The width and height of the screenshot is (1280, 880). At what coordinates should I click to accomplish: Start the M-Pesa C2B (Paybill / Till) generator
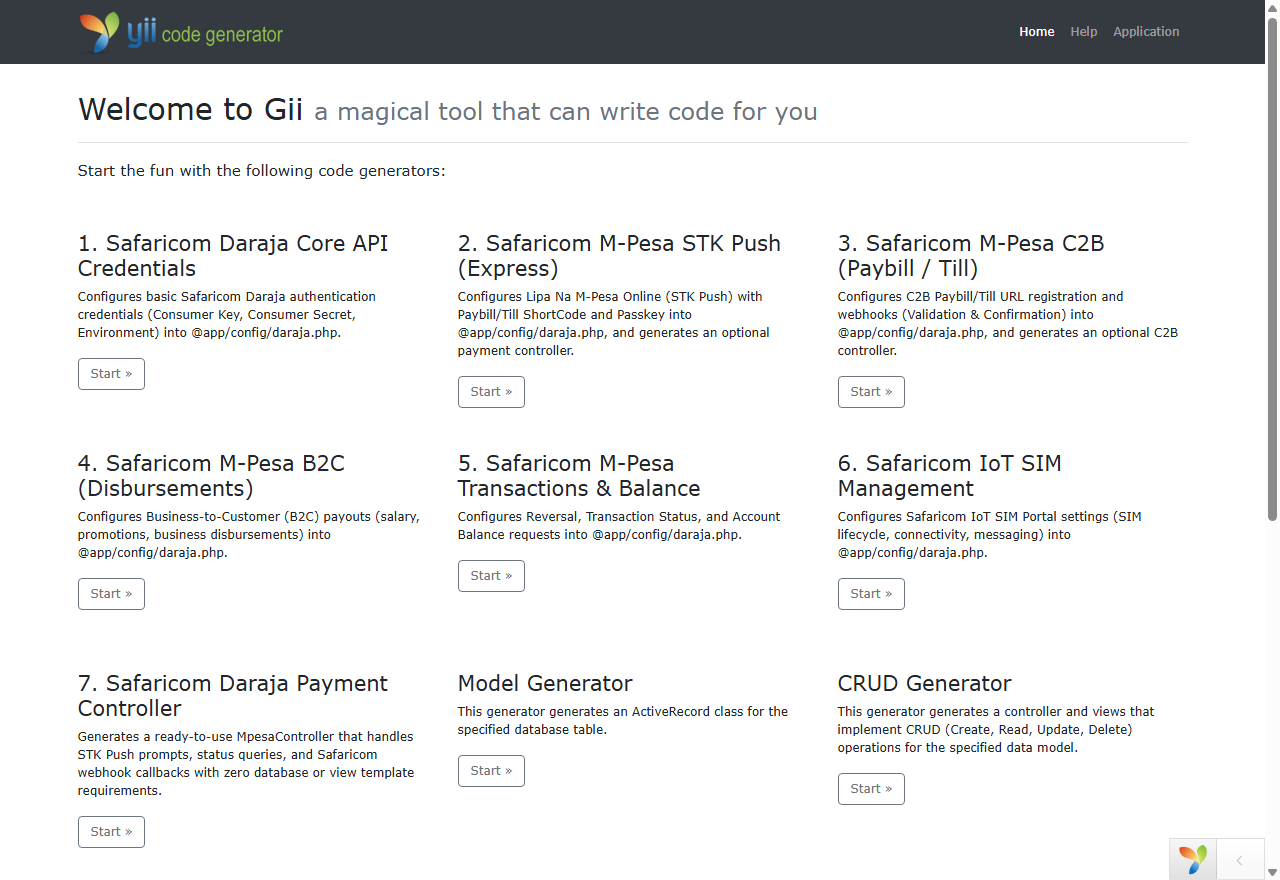[871, 392]
